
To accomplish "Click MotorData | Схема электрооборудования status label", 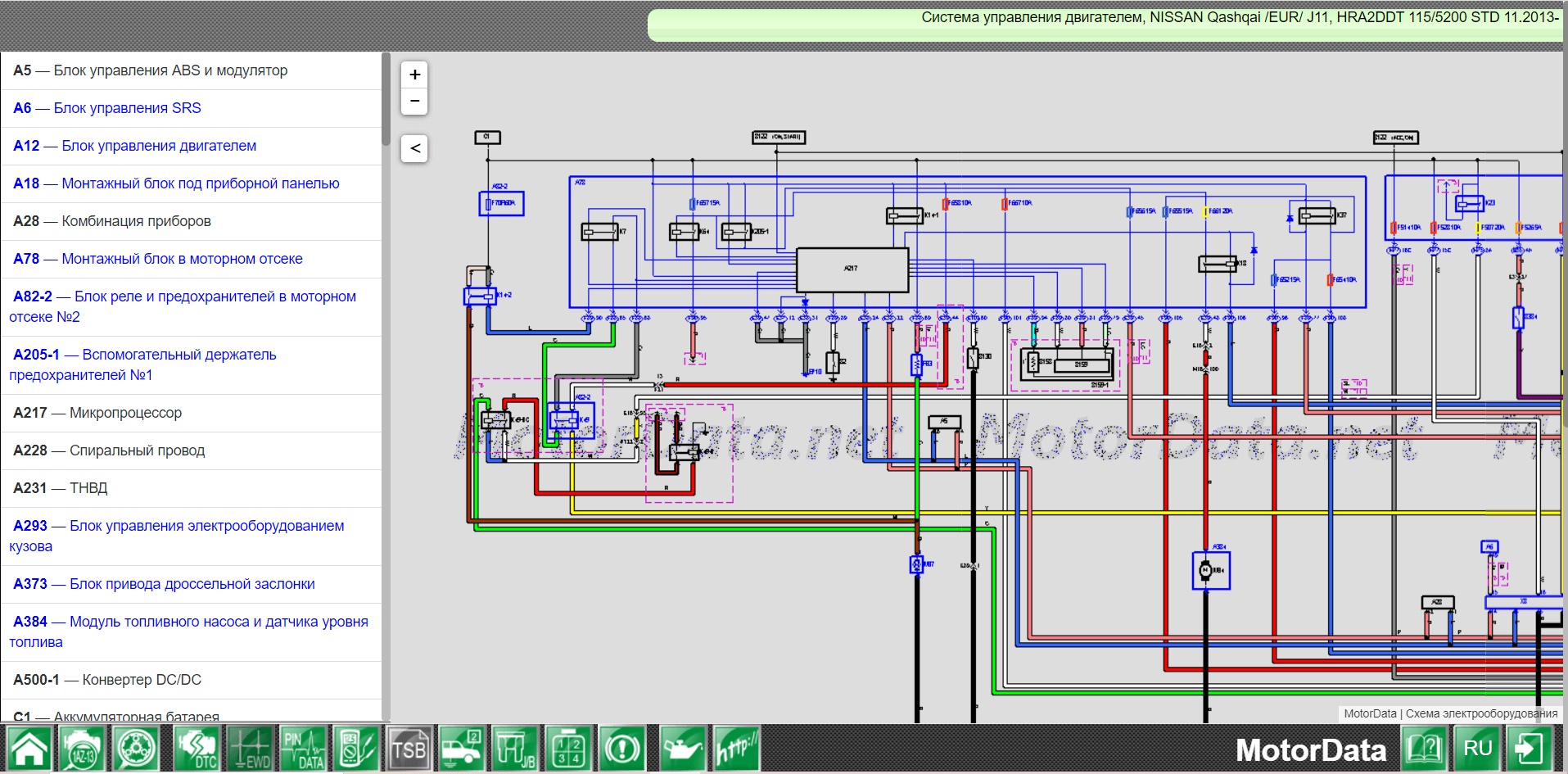I will point(1450,713).
